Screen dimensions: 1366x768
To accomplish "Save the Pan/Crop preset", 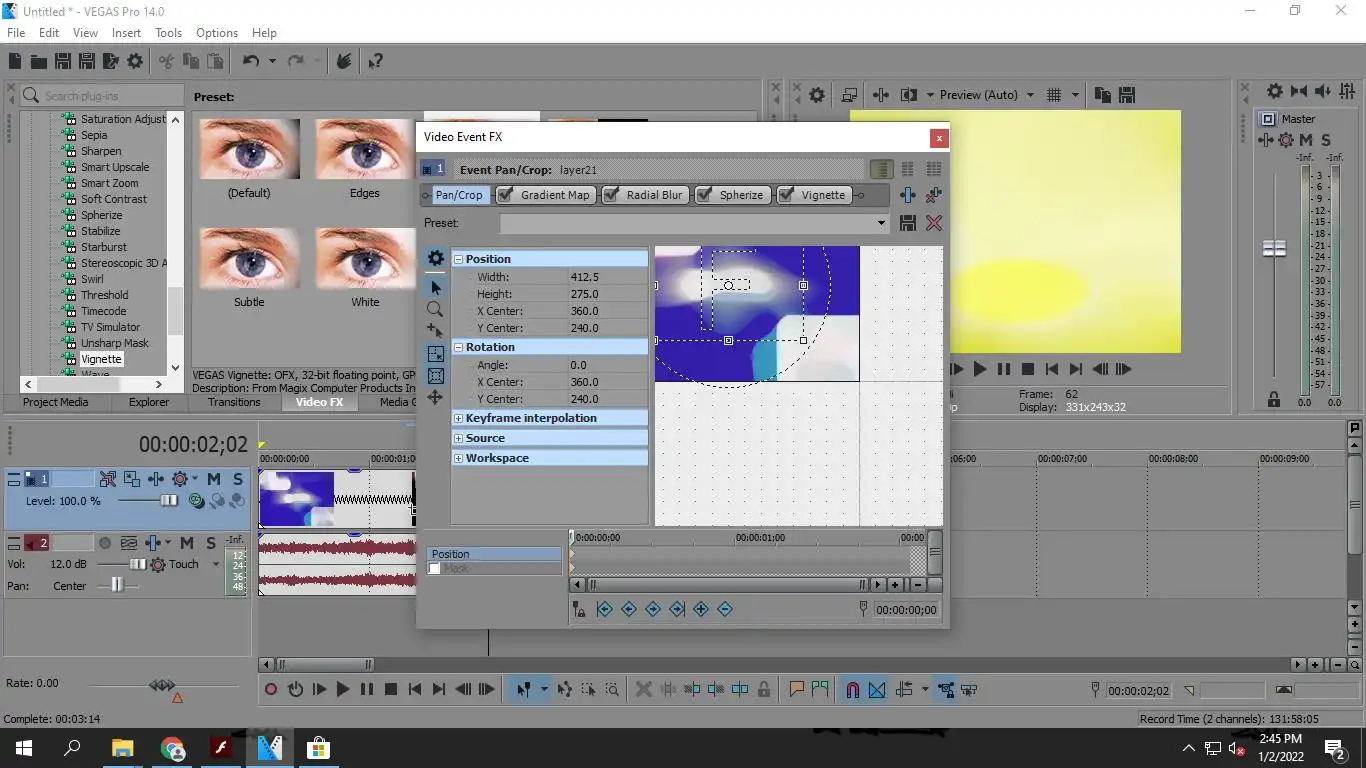I will click(908, 223).
